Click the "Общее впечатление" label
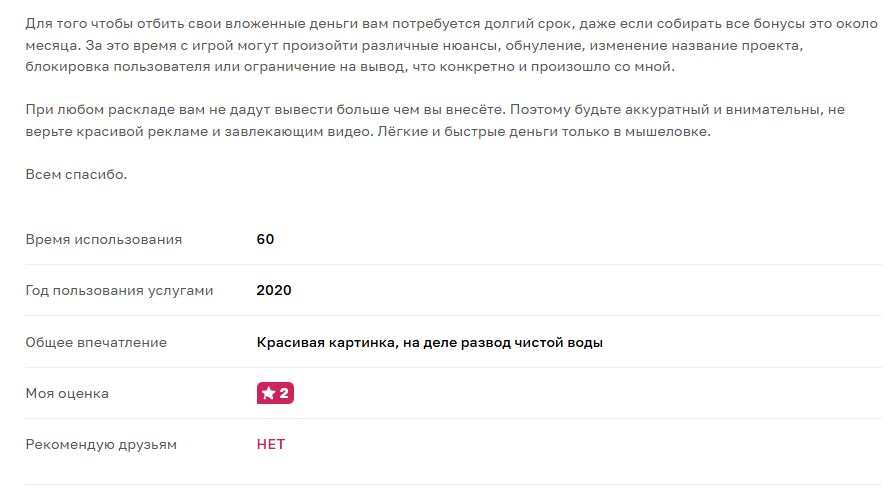Screen dimensions: 893x486 point(96,343)
